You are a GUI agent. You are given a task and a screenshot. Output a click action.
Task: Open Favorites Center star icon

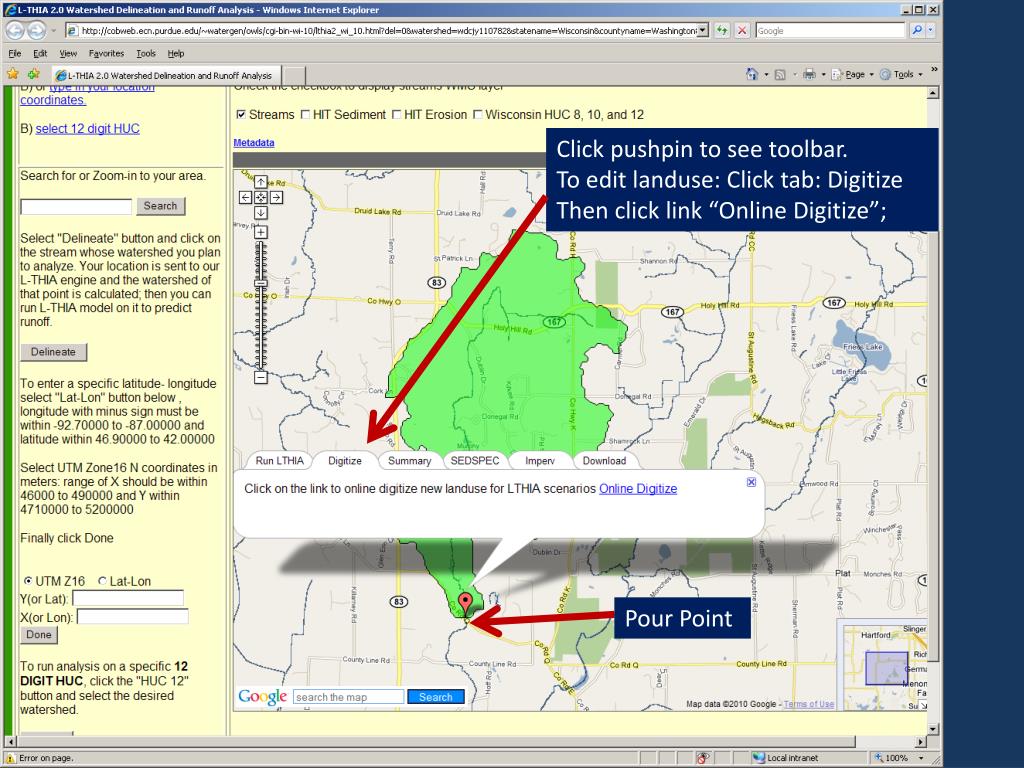pyautogui.click(x=13, y=74)
